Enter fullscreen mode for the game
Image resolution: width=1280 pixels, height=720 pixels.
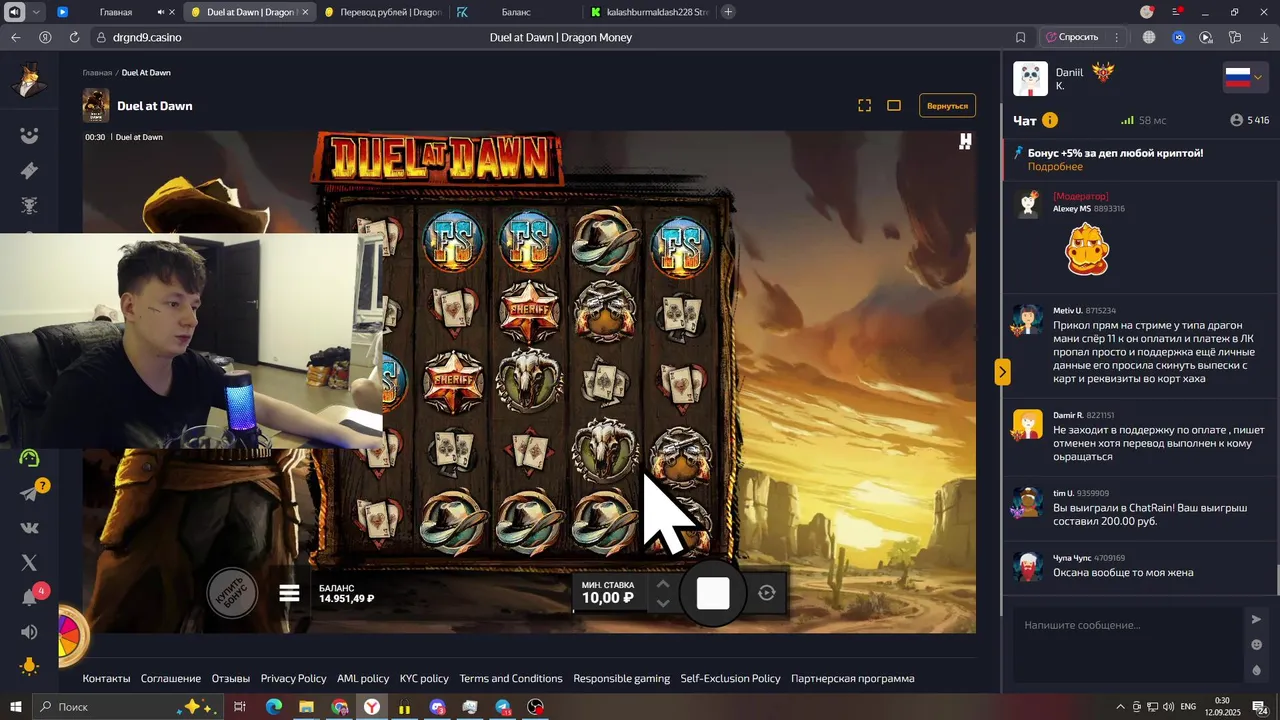coord(865,106)
